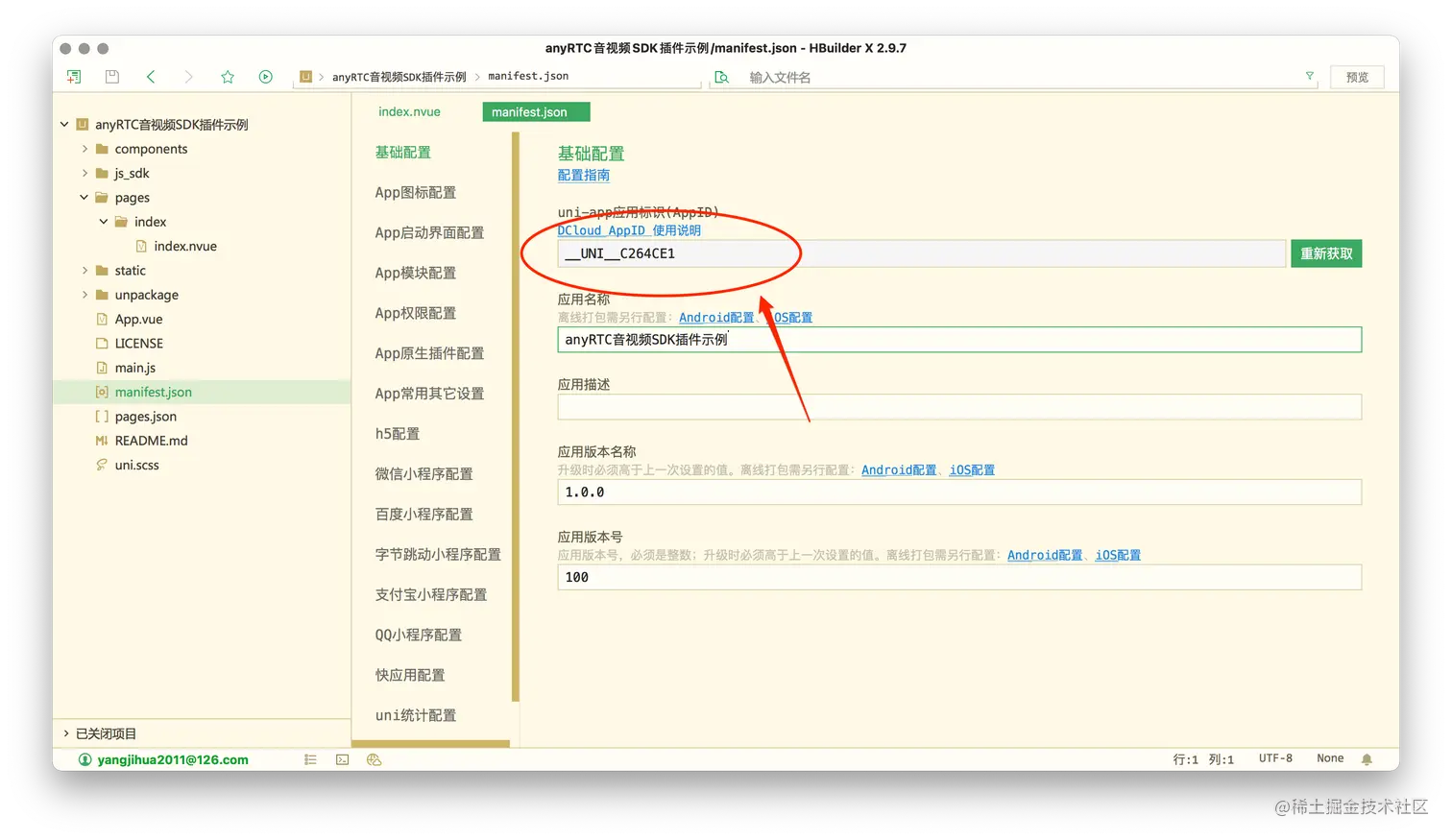Click the README.md markdown file icon
Viewport: 1452px width, 840px height.
click(102, 441)
